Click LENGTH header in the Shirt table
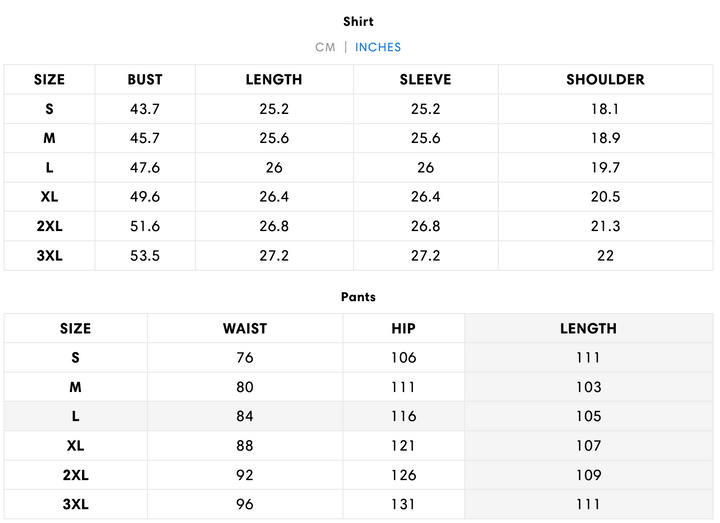 click(274, 80)
